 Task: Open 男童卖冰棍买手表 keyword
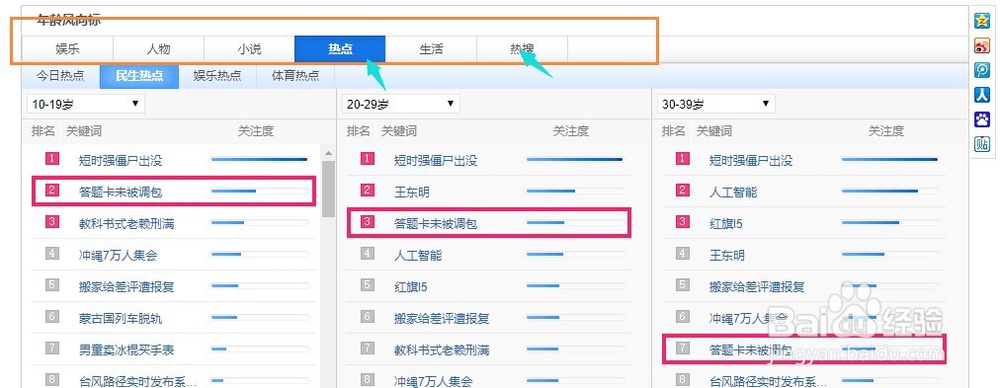point(126,350)
